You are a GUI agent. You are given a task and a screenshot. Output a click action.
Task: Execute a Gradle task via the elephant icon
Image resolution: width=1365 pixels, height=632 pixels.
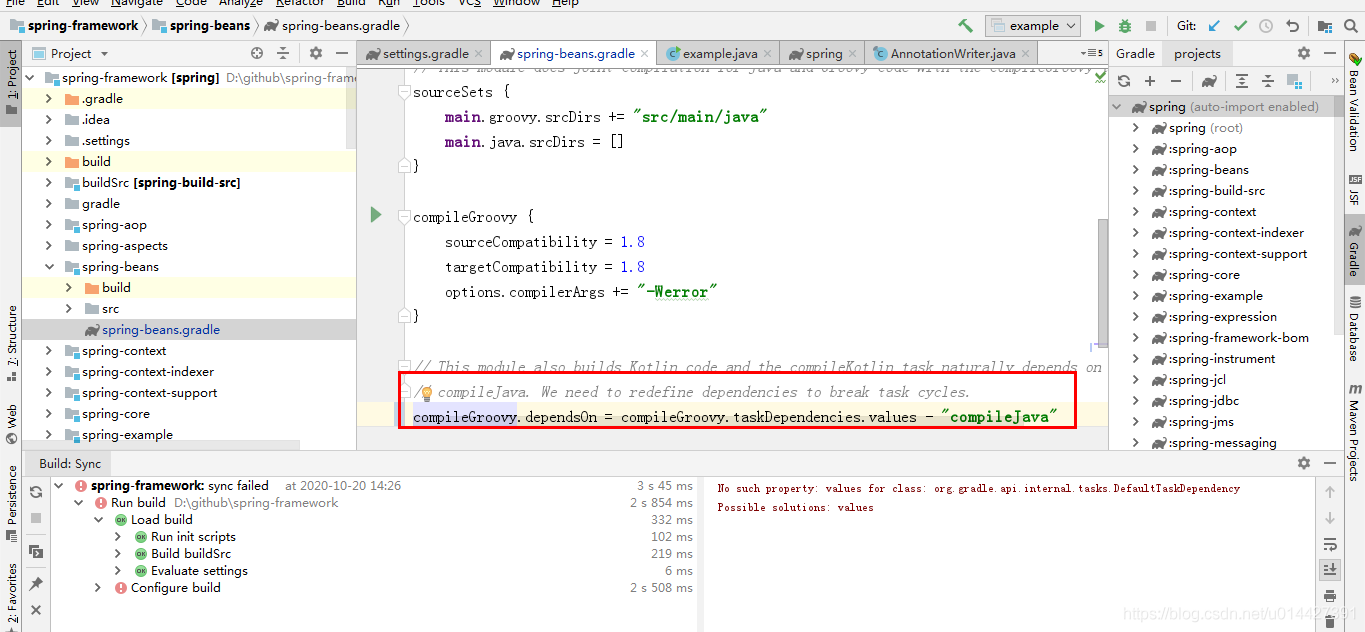tap(1209, 81)
